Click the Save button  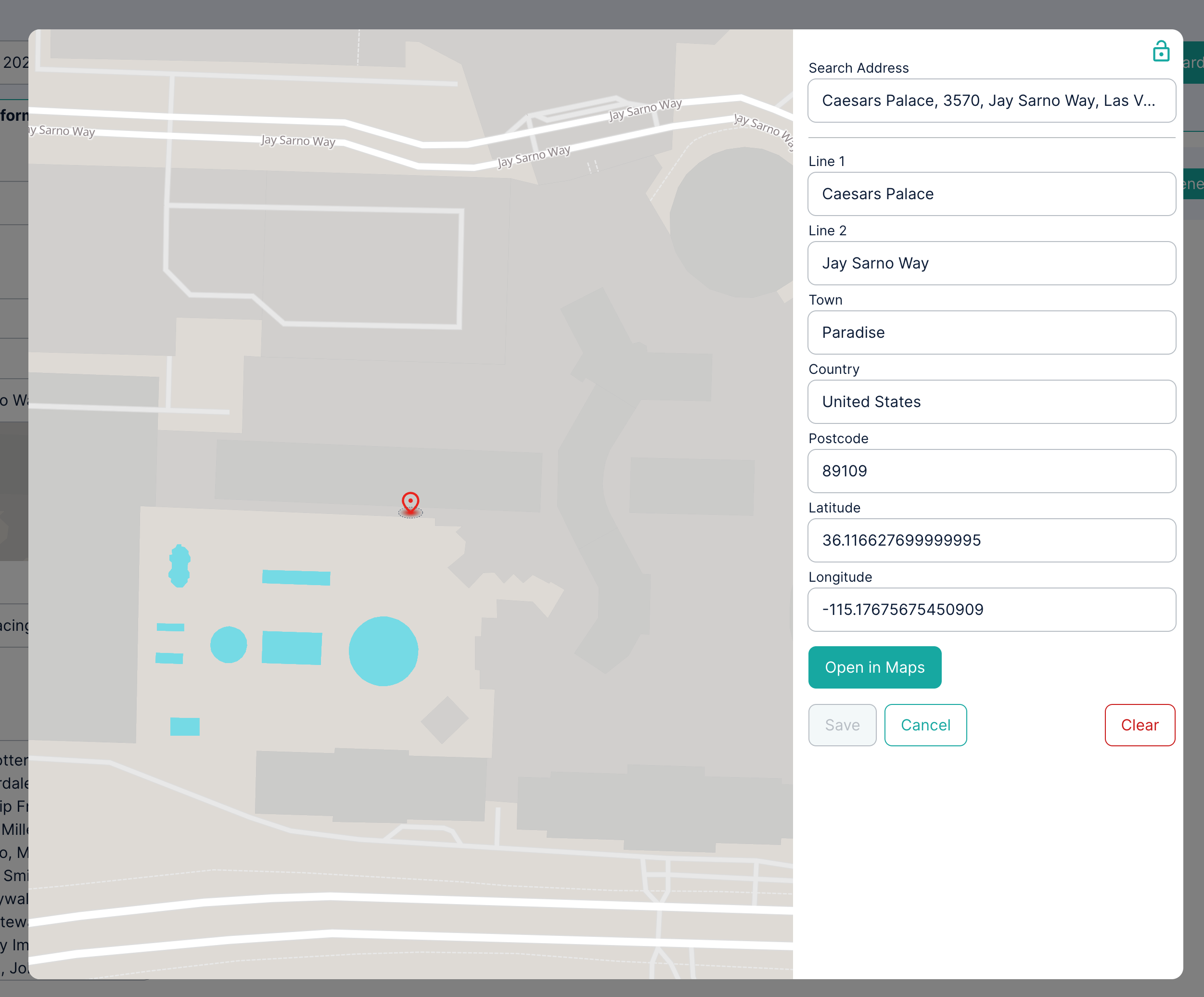pyautogui.click(x=842, y=726)
